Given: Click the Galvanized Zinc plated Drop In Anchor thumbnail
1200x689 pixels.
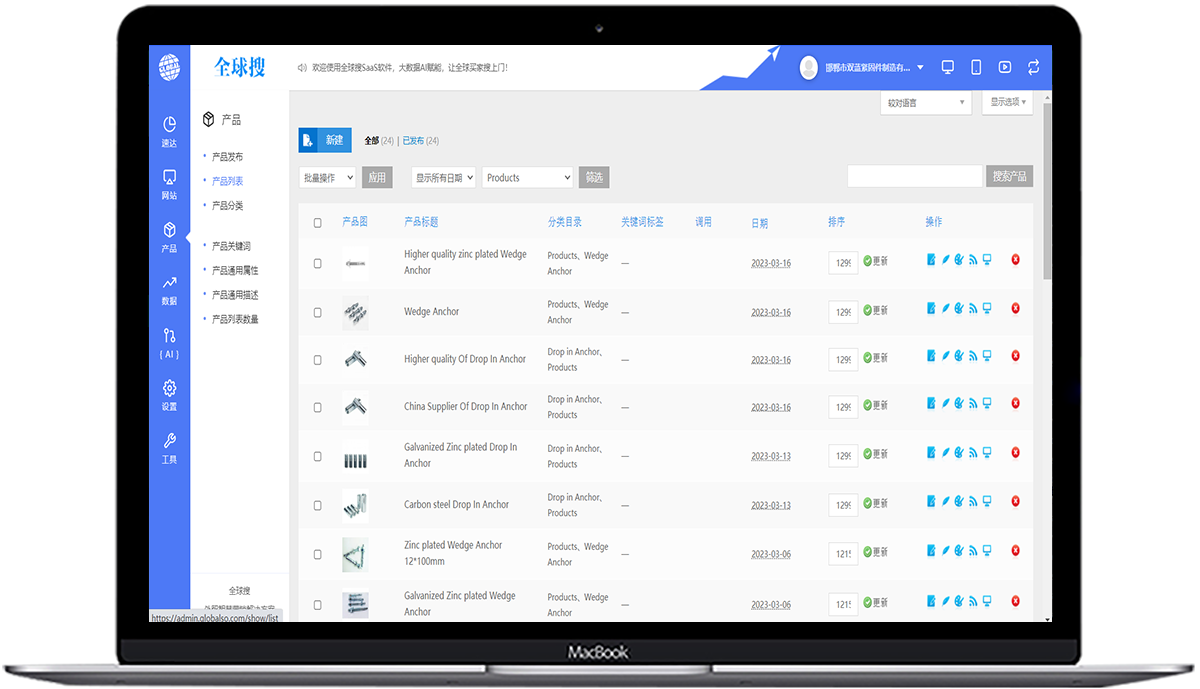Looking at the screenshot, I should point(355,457).
